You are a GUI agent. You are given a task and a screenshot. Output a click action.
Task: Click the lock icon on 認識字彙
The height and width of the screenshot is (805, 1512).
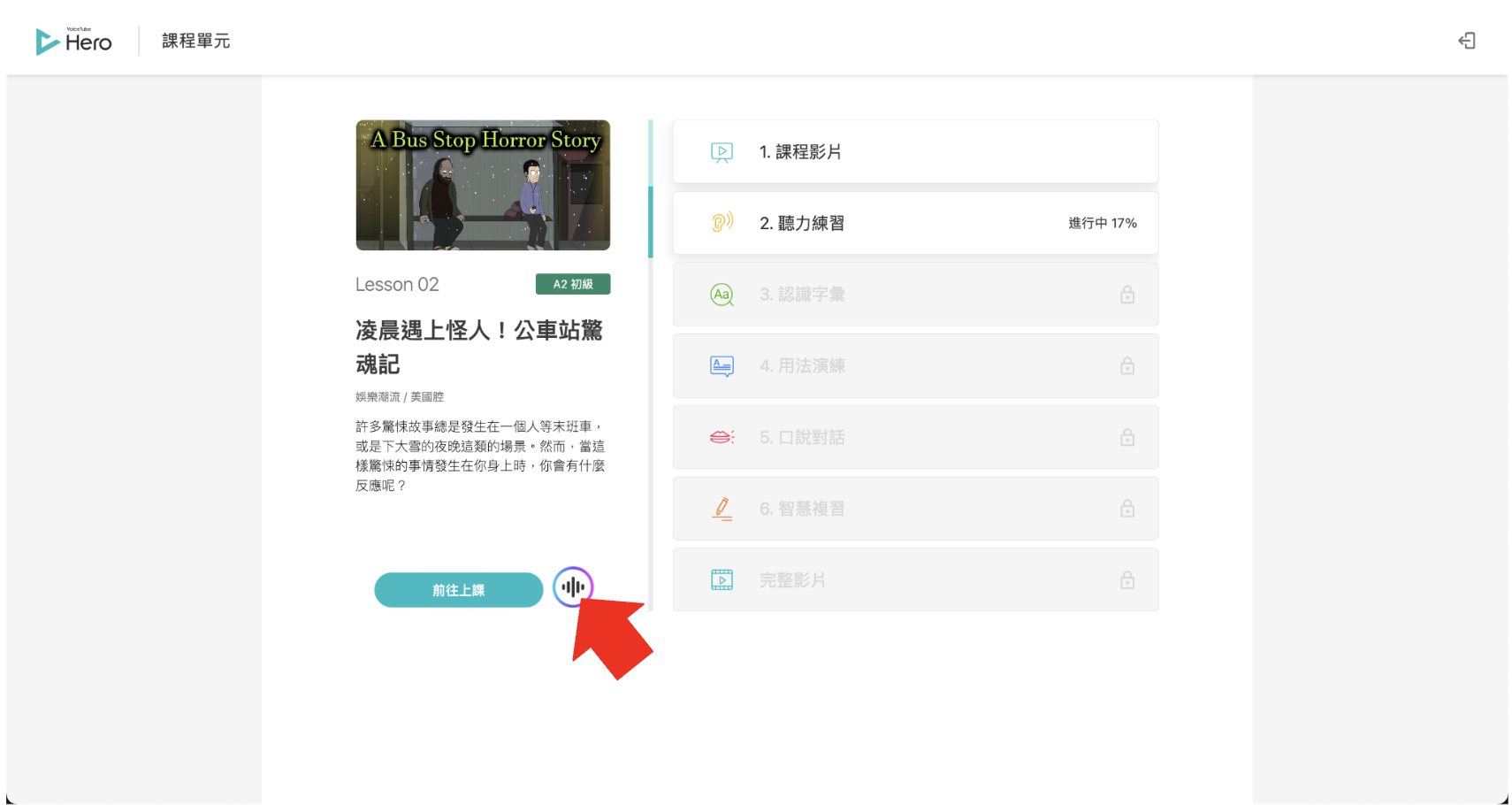click(x=1127, y=295)
